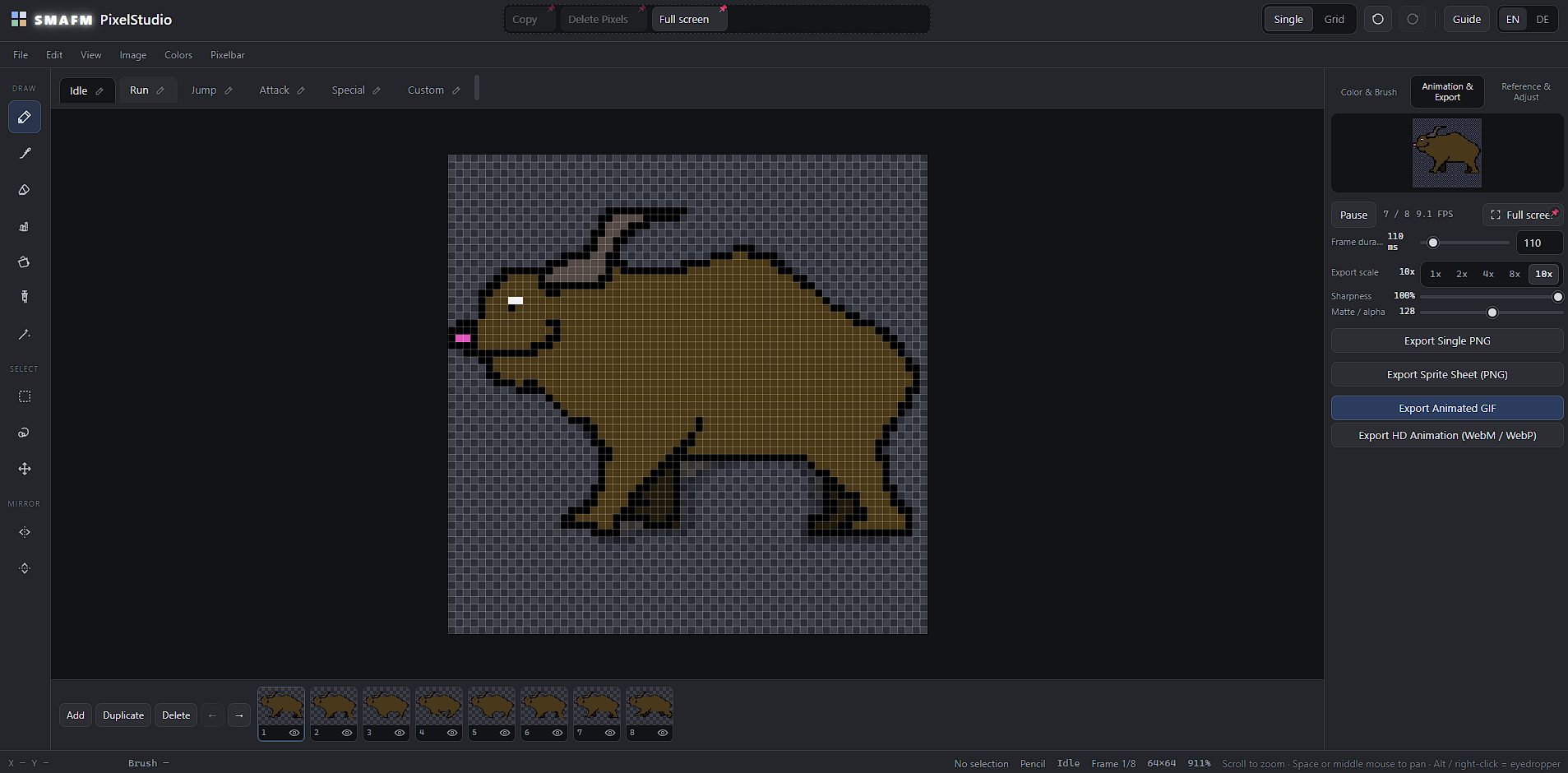Viewport: 1568px width, 773px height.
Task: Select the bar-chart shaped draw tool
Action: pyautogui.click(x=25, y=226)
